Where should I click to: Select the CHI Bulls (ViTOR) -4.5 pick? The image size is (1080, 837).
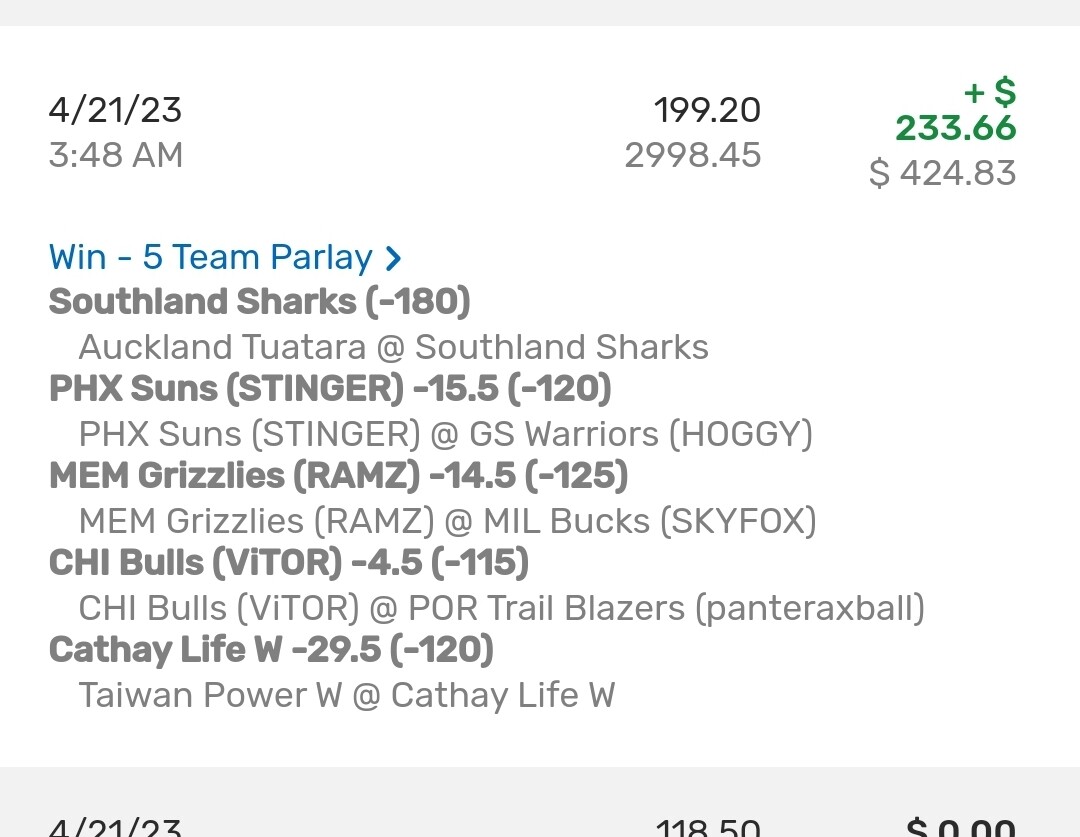pyautogui.click(x=288, y=562)
